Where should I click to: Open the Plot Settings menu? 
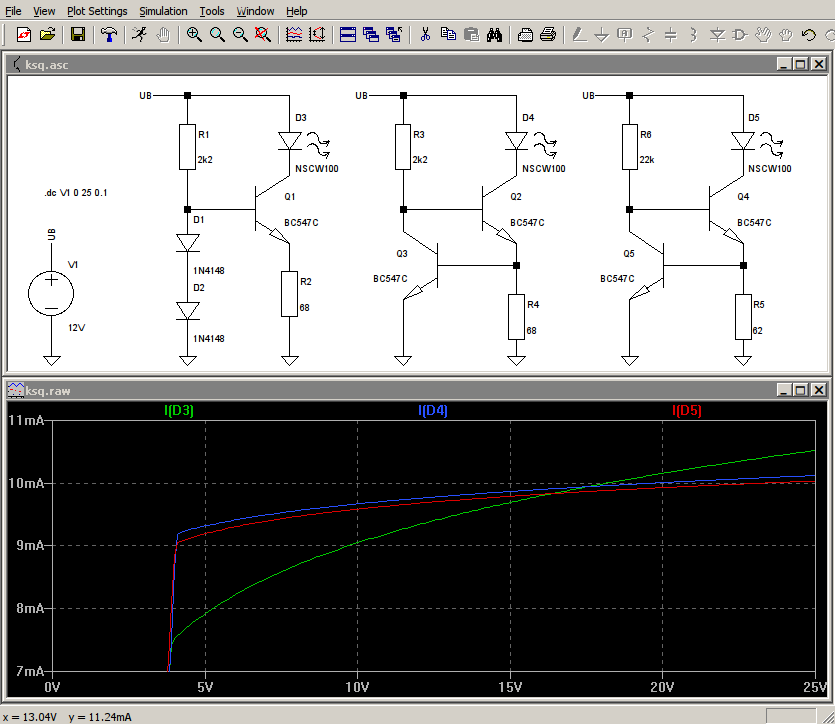click(97, 11)
